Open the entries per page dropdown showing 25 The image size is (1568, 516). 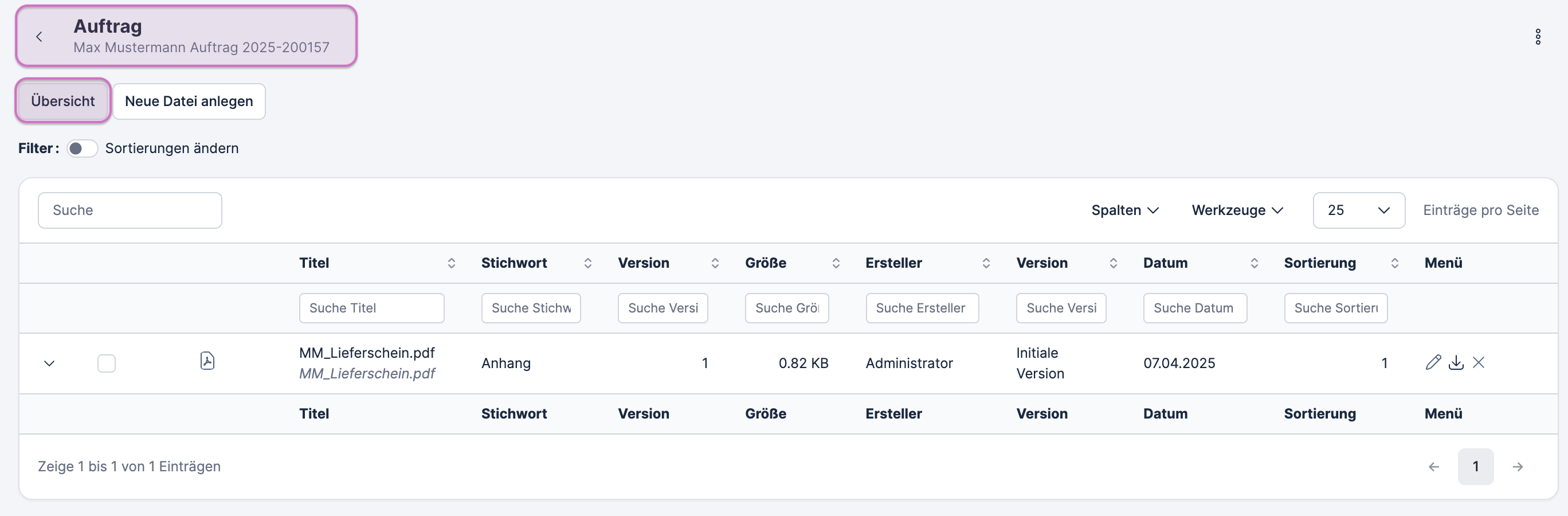(x=1358, y=210)
